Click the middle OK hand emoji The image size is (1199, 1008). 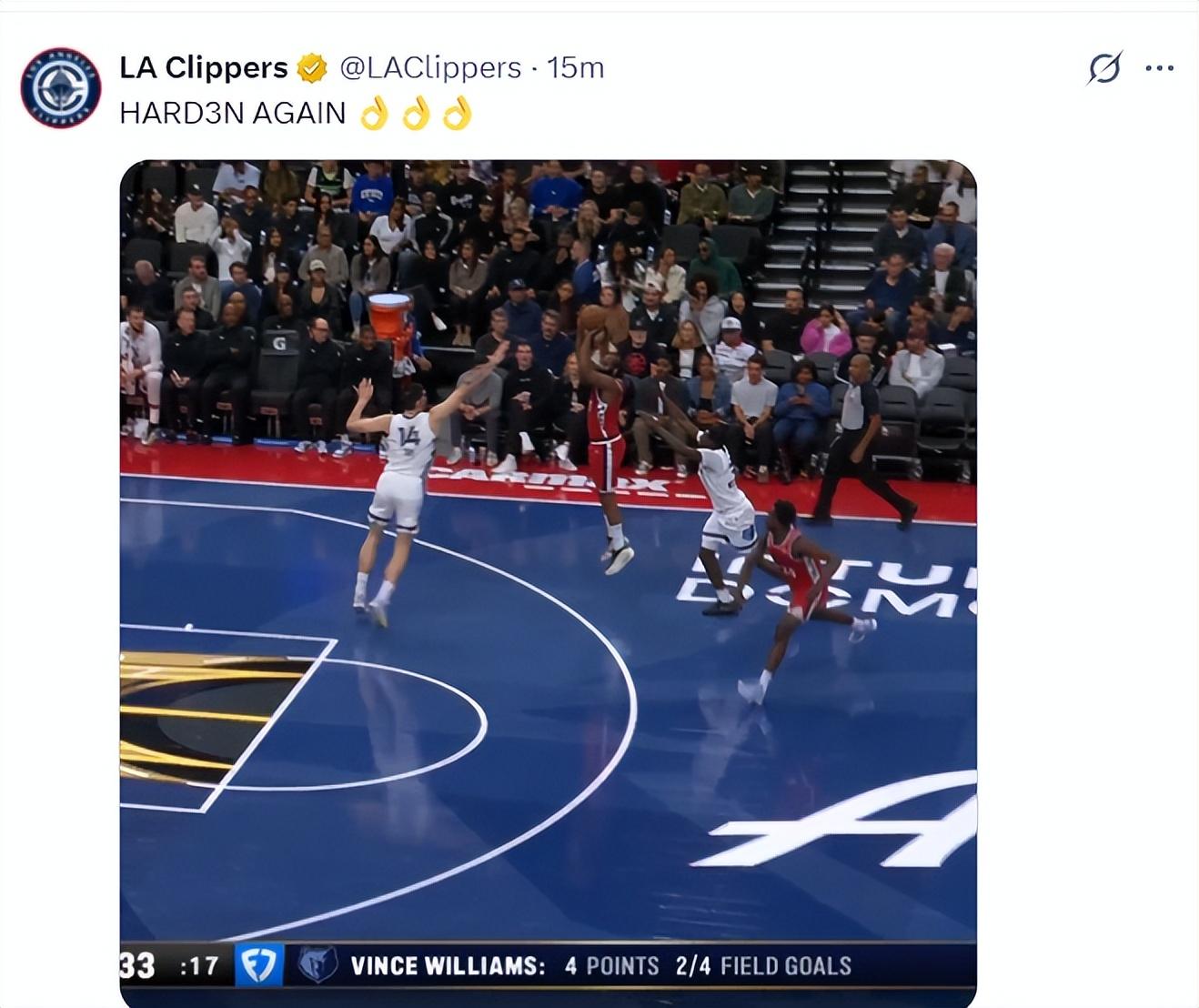[x=416, y=114]
